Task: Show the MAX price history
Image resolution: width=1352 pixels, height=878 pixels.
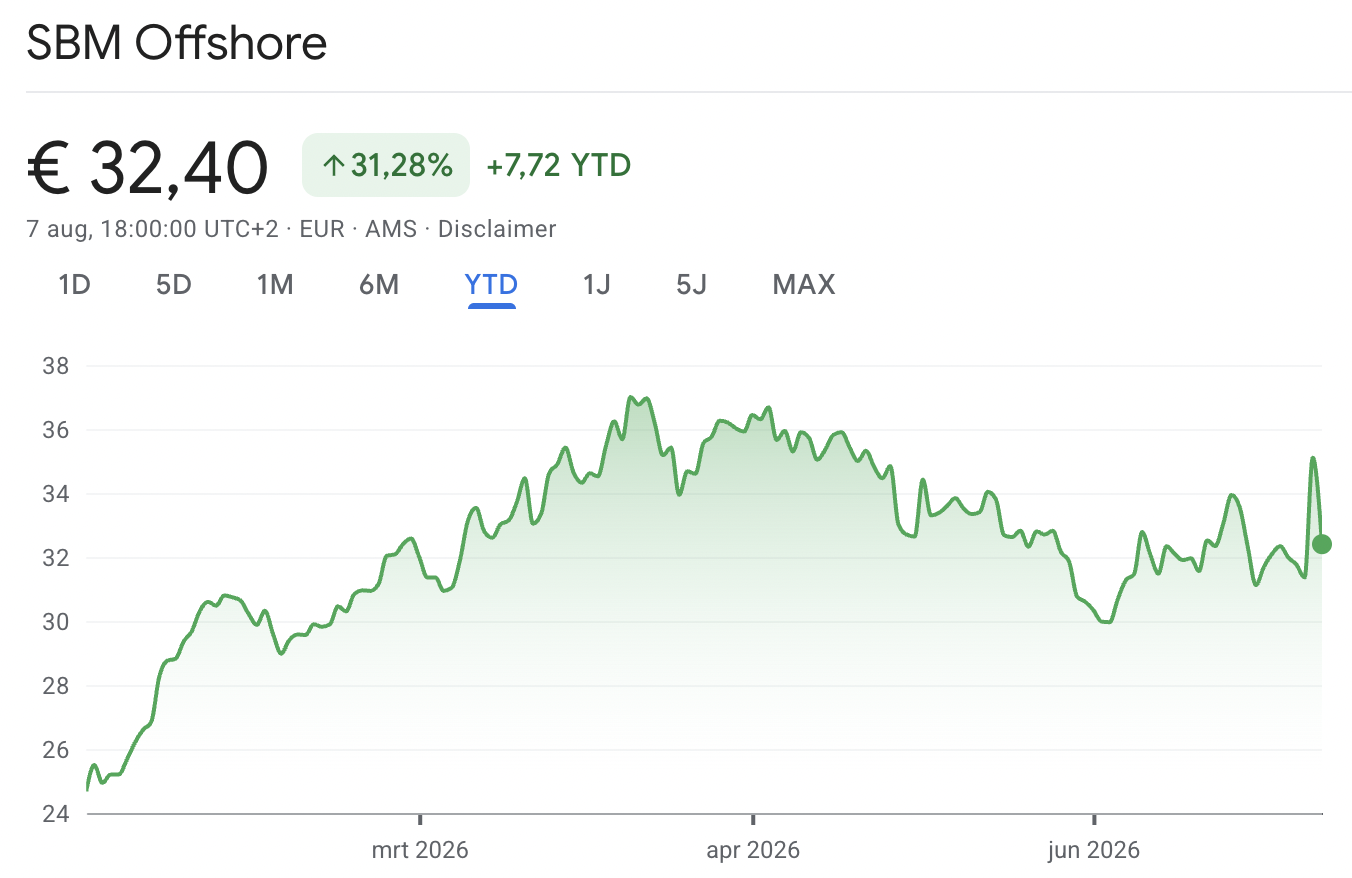Action: click(804, 285)
